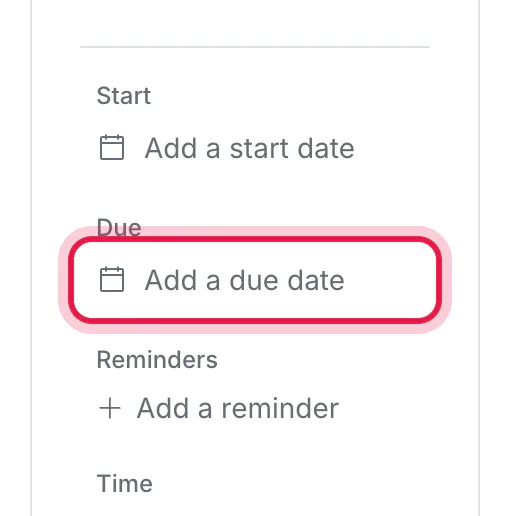Choose the Add a reminder button
510x516 pixels.
pos(219,408)
